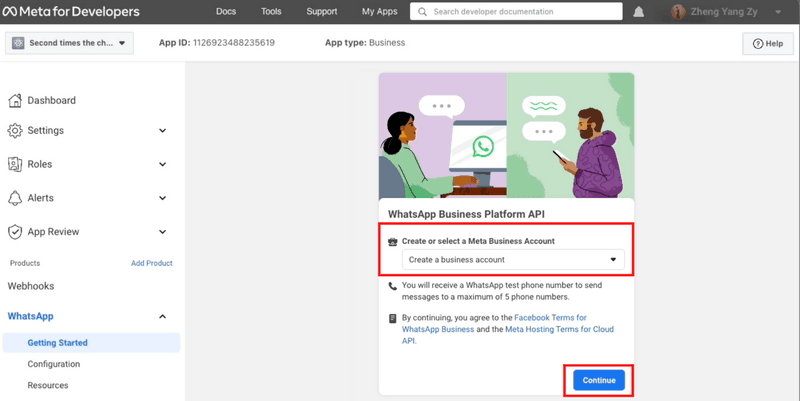The height and width of the screenshot is (401, 800).
Task: Open the app selector dropdown
Action: (69, 43)
